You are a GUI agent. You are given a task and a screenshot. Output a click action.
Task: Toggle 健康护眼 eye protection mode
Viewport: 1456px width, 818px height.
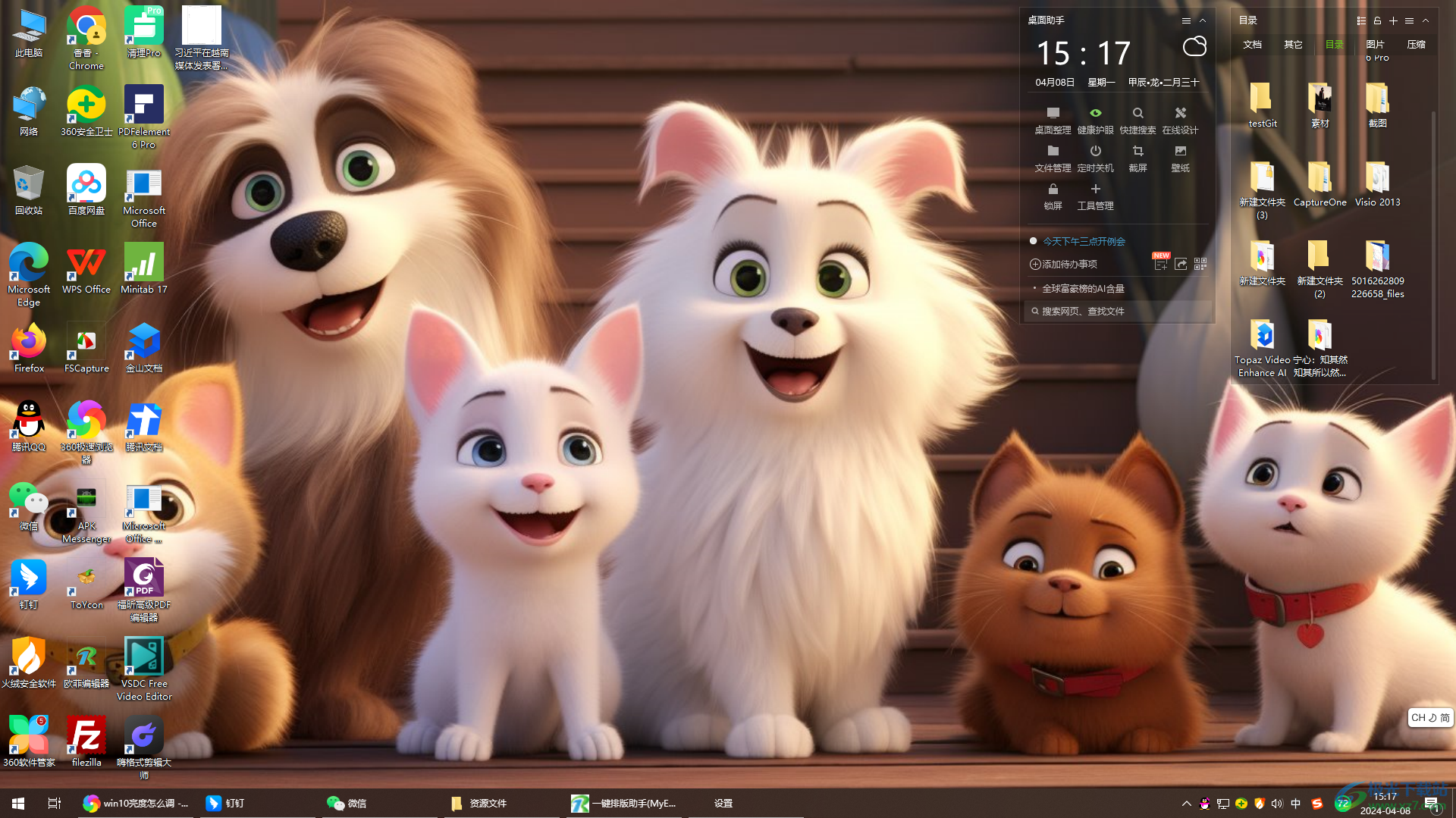1095,120
